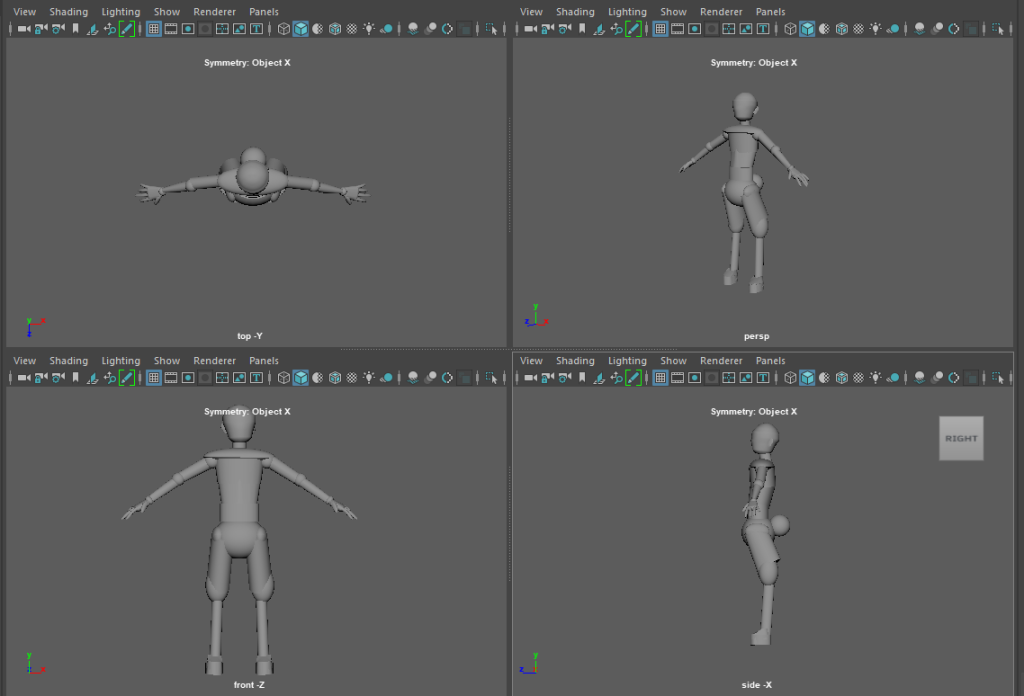
Task: Click the RIGHT face of the ViewCube
Action: (961, 438)
